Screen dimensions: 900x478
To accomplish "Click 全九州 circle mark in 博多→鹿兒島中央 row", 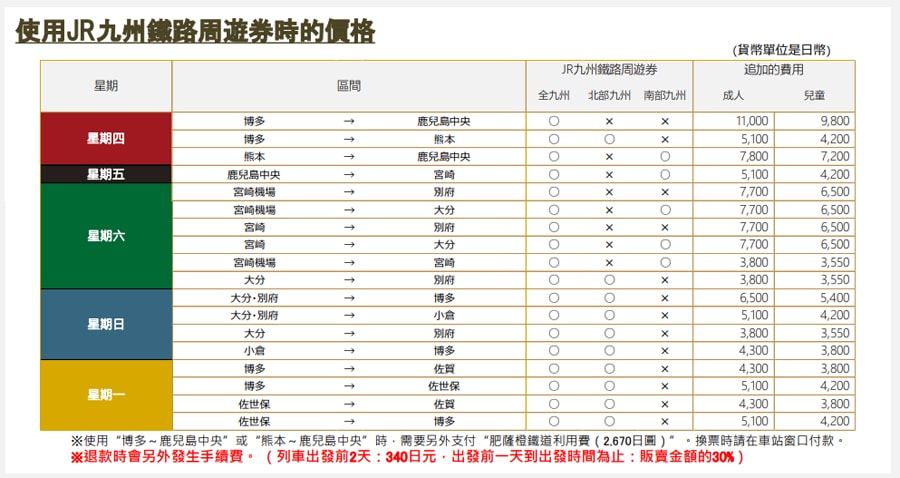I will [553, 121].
